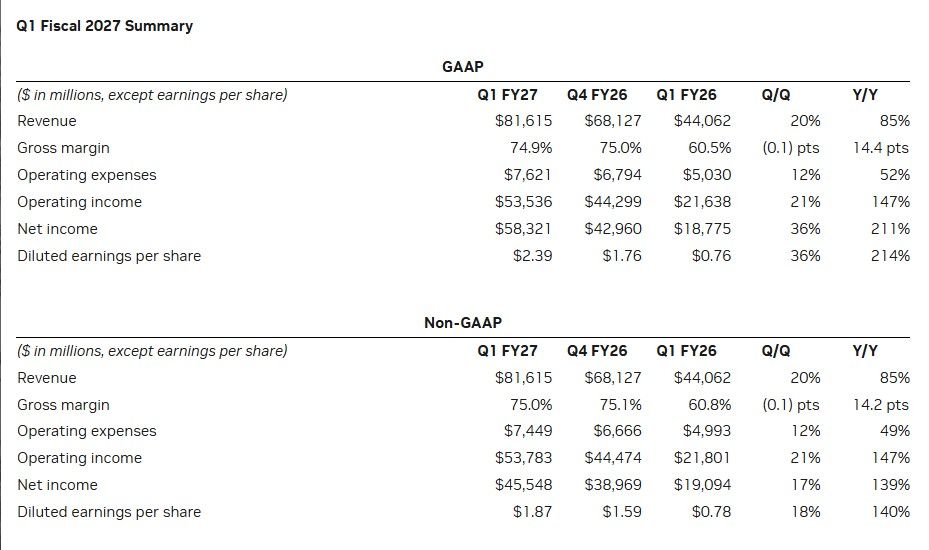Select Non-GAAP Diluted EPS $1.87
This screenshot has height=550, width=929.
(533, 512)
